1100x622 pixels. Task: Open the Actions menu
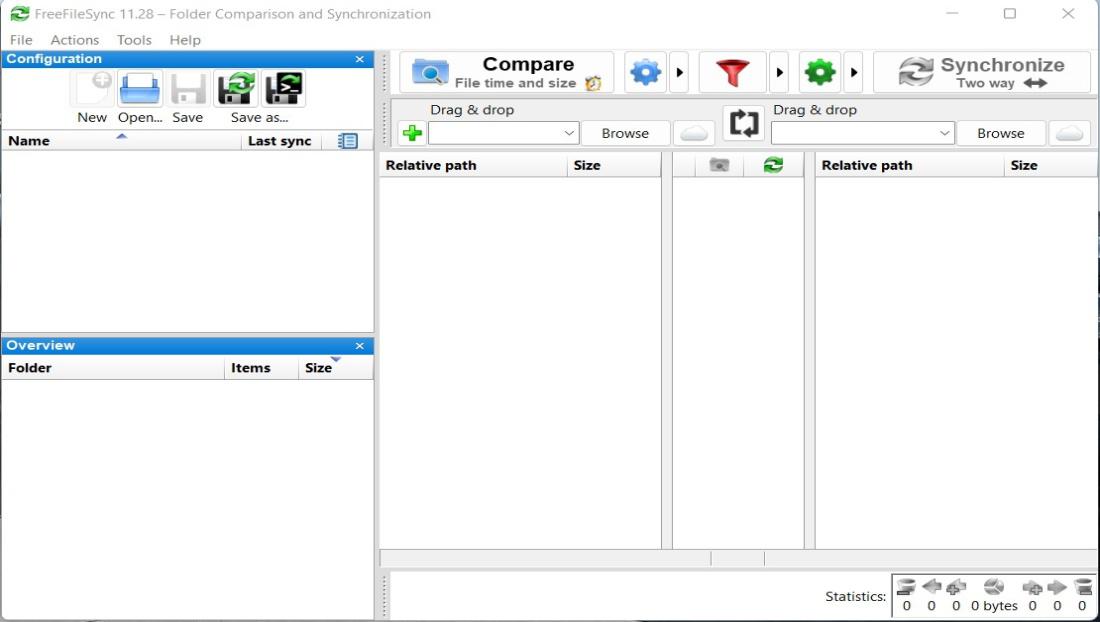(x=74, y=40)
